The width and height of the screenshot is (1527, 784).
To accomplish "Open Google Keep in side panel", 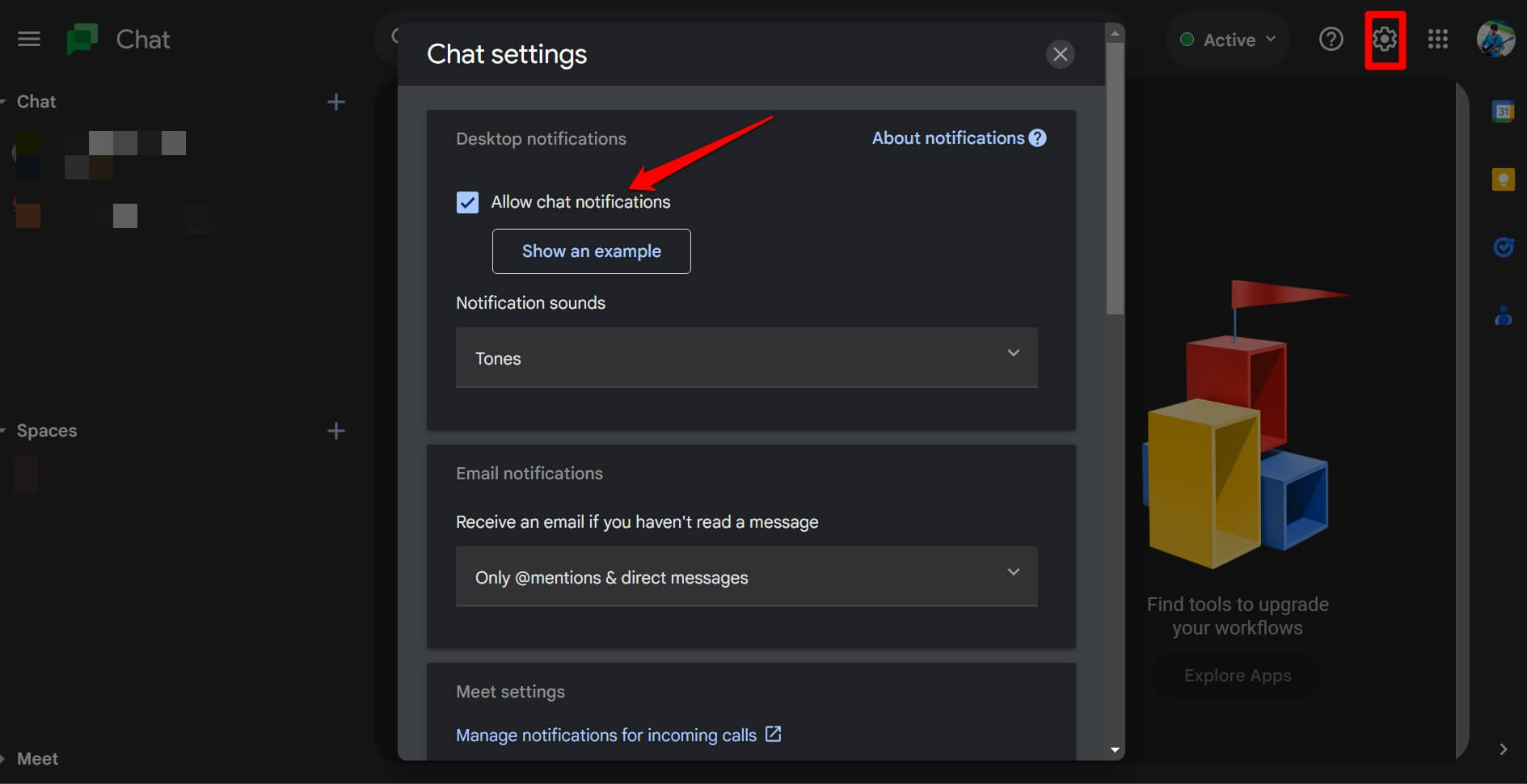I will pyautogui.click(x=1504, y=179).
